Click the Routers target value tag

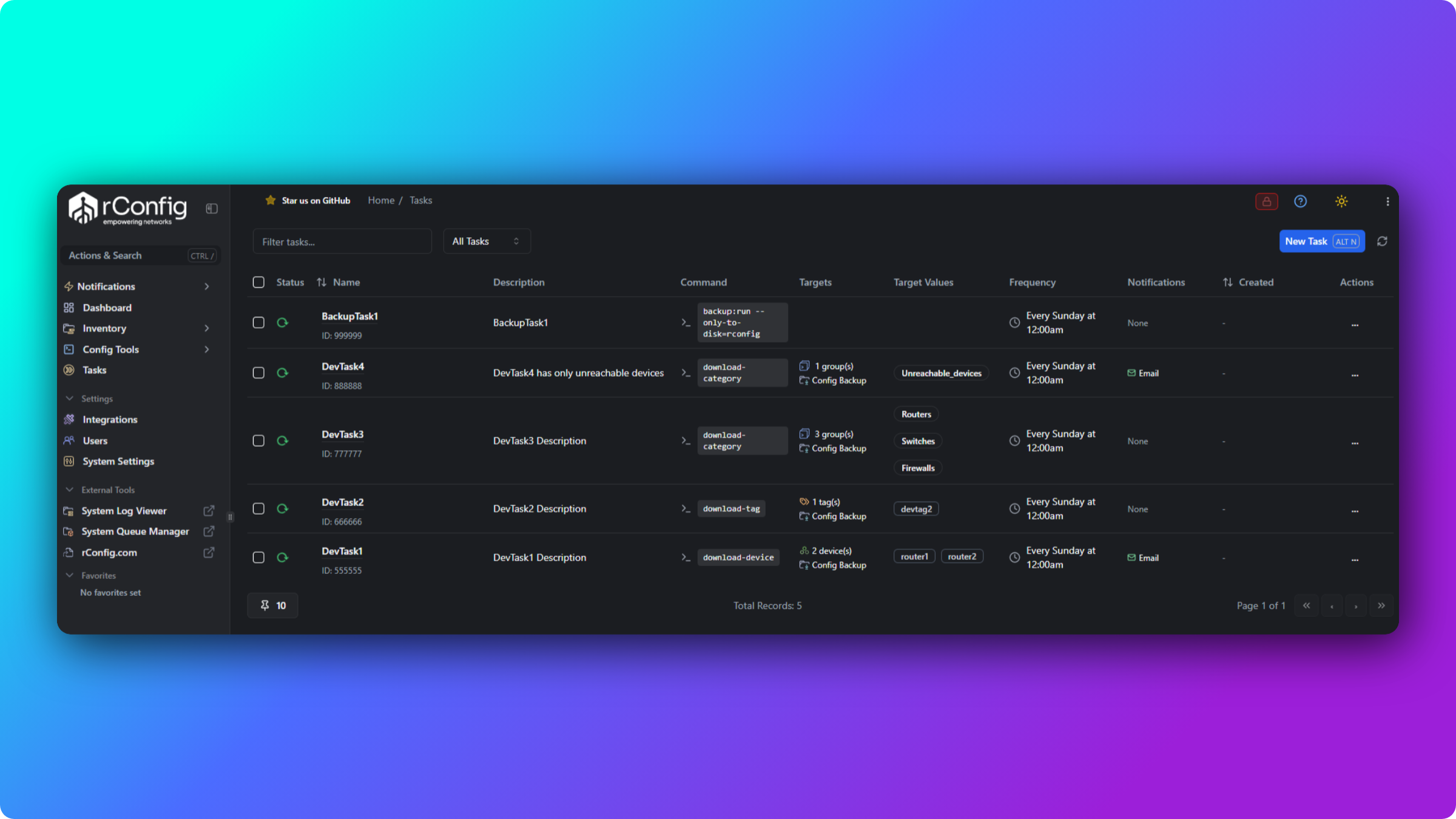[916, 414]
